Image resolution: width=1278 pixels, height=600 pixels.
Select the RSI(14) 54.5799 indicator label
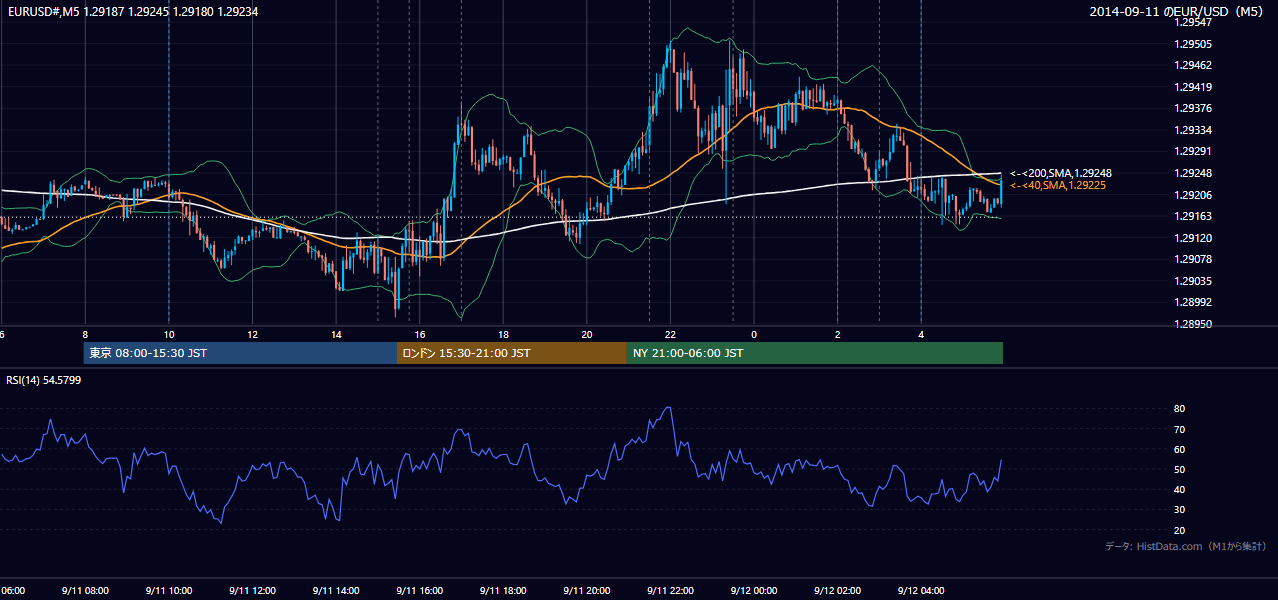(x=44, y=380)
